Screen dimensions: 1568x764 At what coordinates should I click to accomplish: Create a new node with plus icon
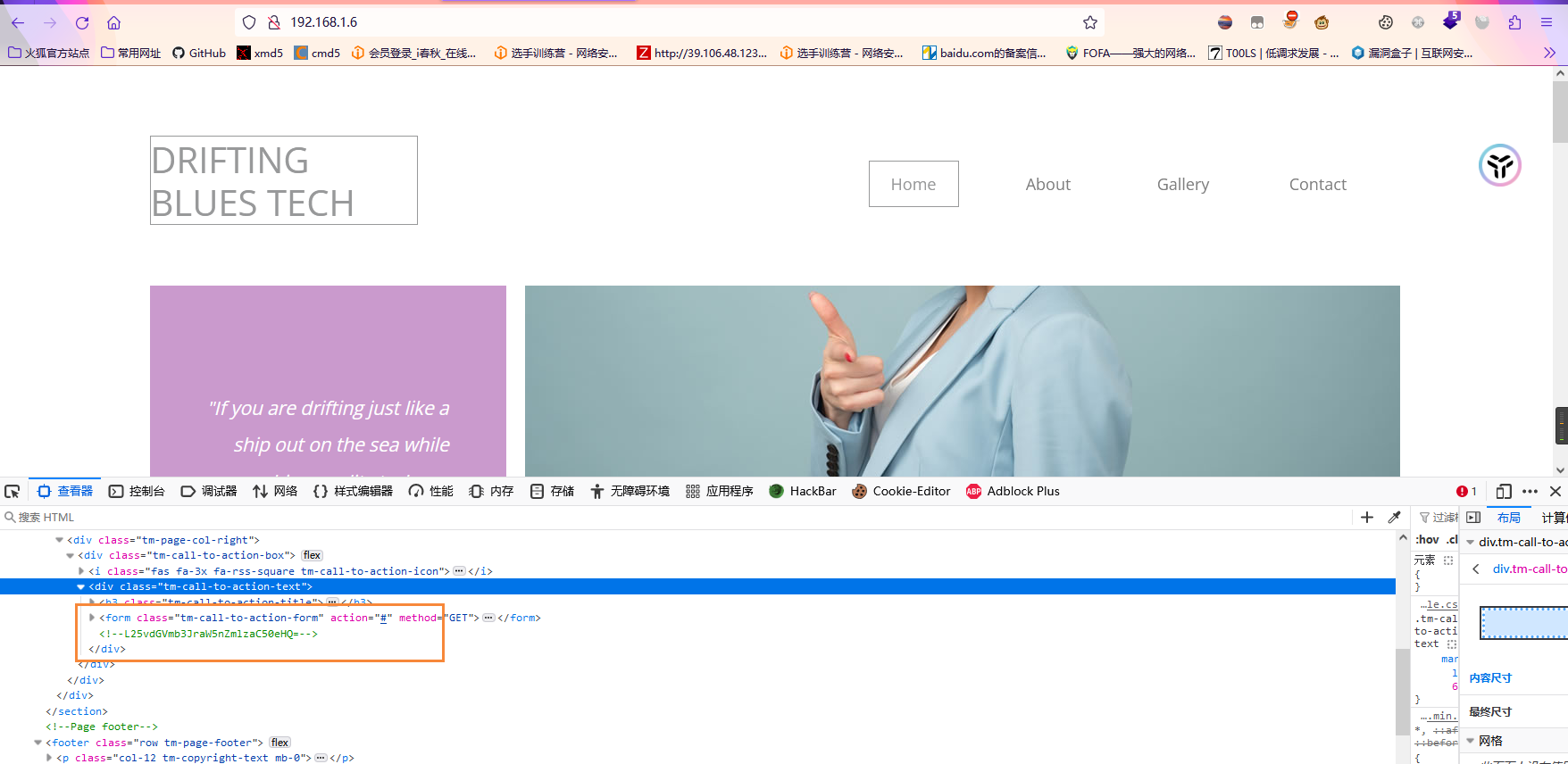click(x=1366, y=517)
